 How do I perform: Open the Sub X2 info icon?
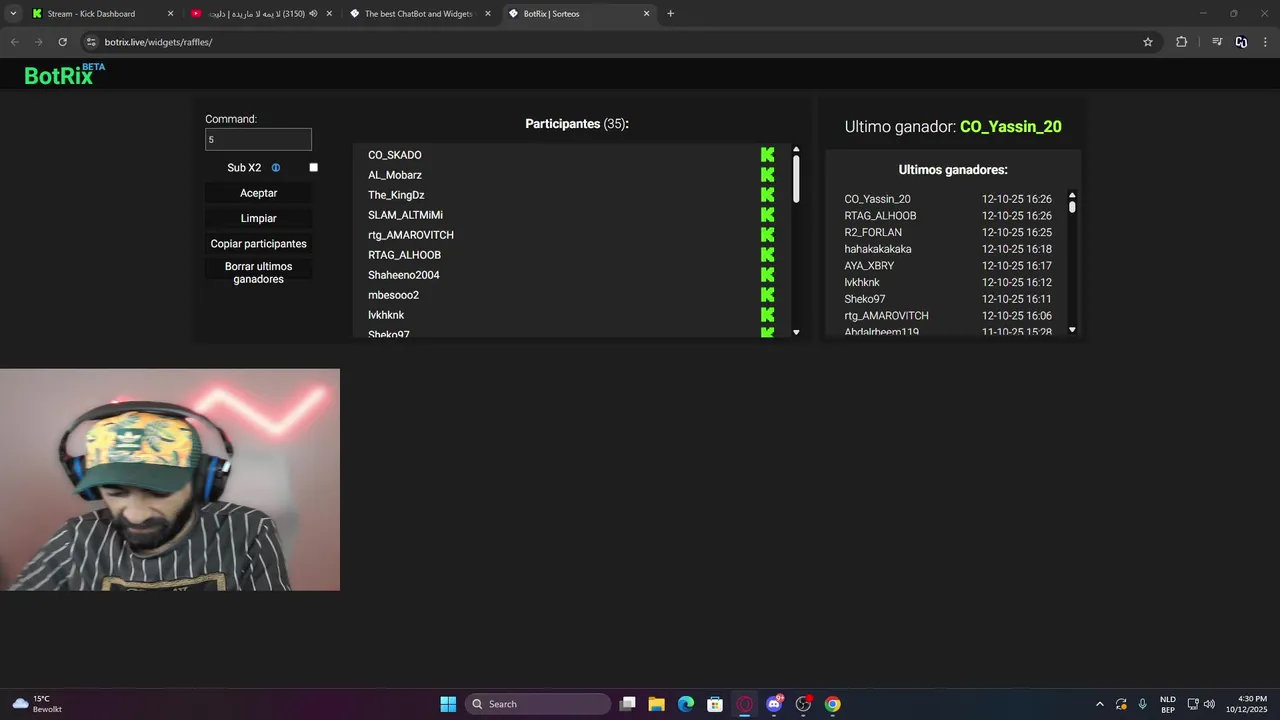tap(276, 168)
